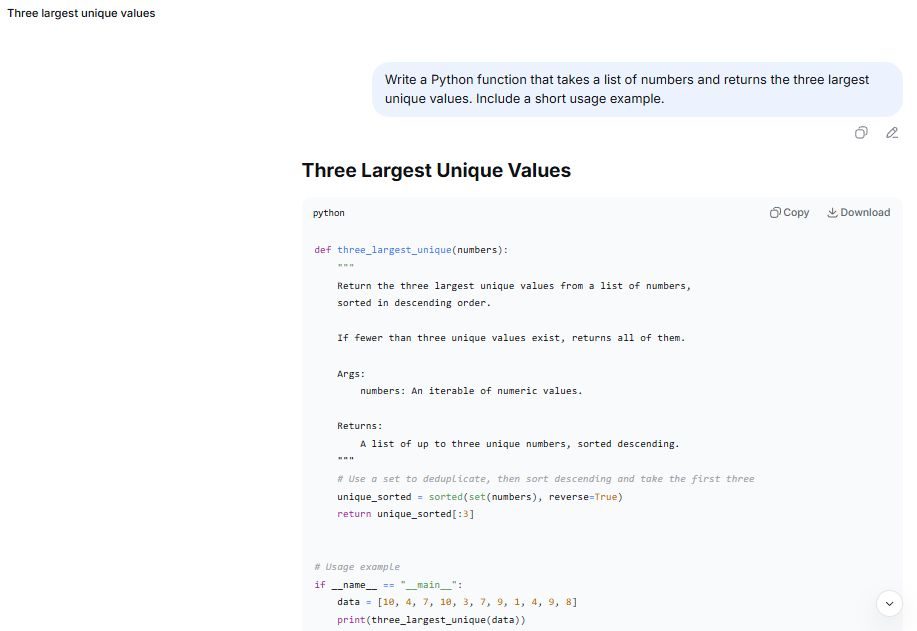The width and height of the screenshot is (917, 631).
Task: Click 'A list of up to three unique numbers' line
Action: (x=520, y=444)
